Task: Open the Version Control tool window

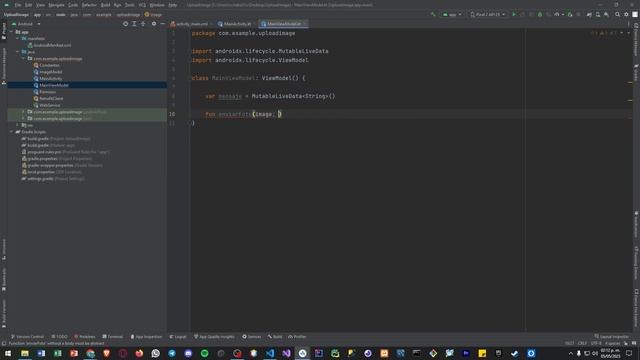Action: 27,337
